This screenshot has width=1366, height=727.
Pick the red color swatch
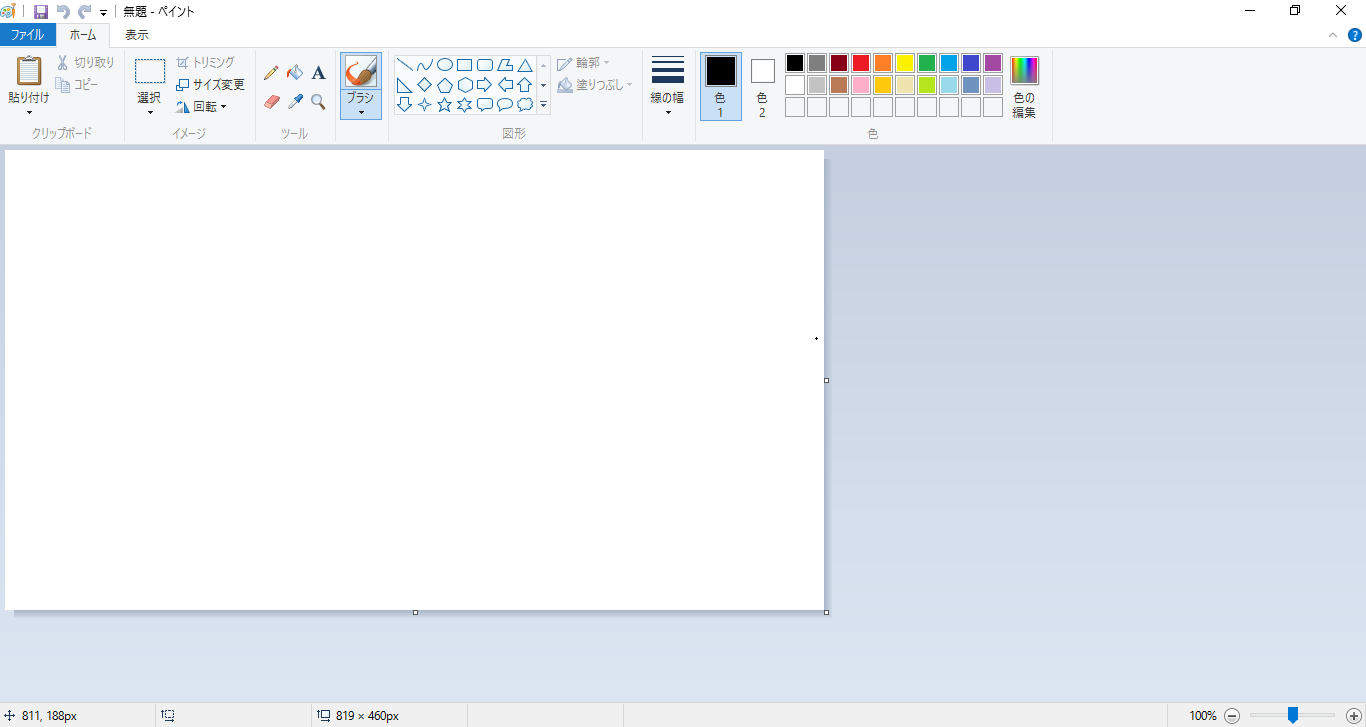point(860,63)
